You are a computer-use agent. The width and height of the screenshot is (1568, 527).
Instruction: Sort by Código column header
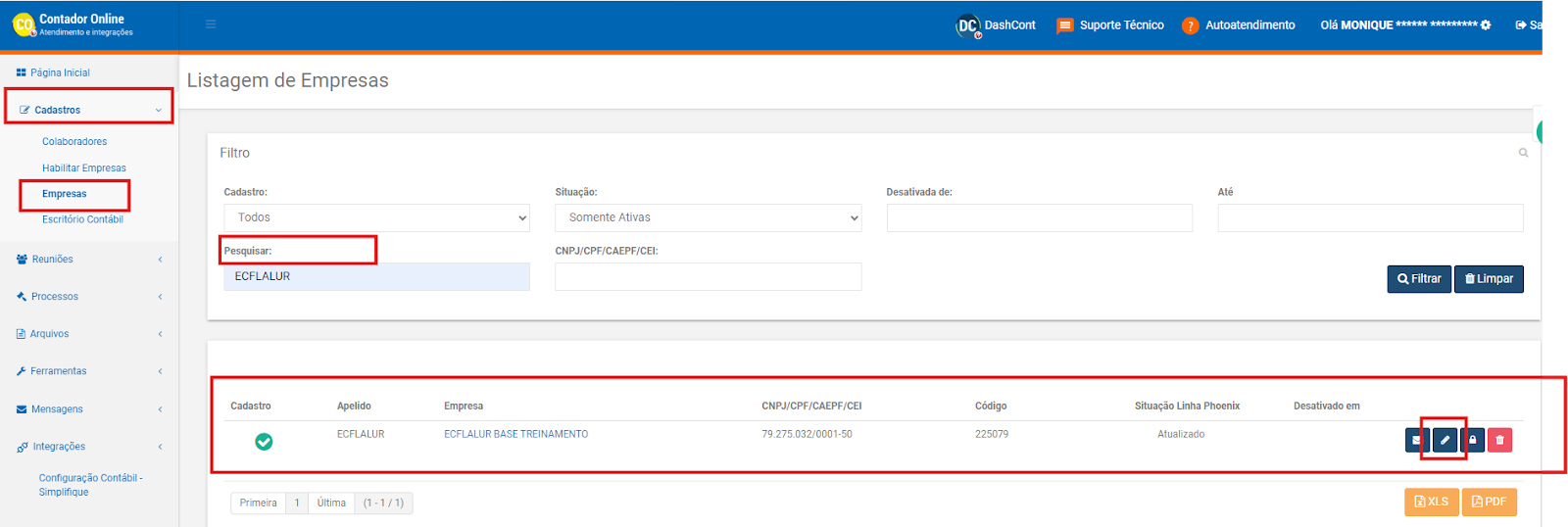[x=991, y=406]
